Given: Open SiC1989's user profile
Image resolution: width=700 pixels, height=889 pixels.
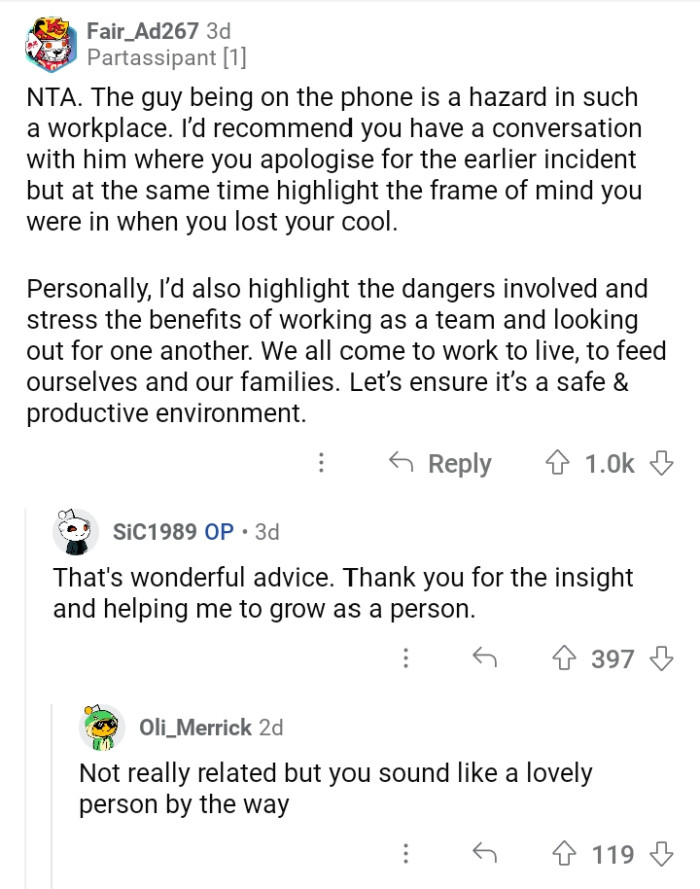Looking at the screenshot, I should click(155, 532).
